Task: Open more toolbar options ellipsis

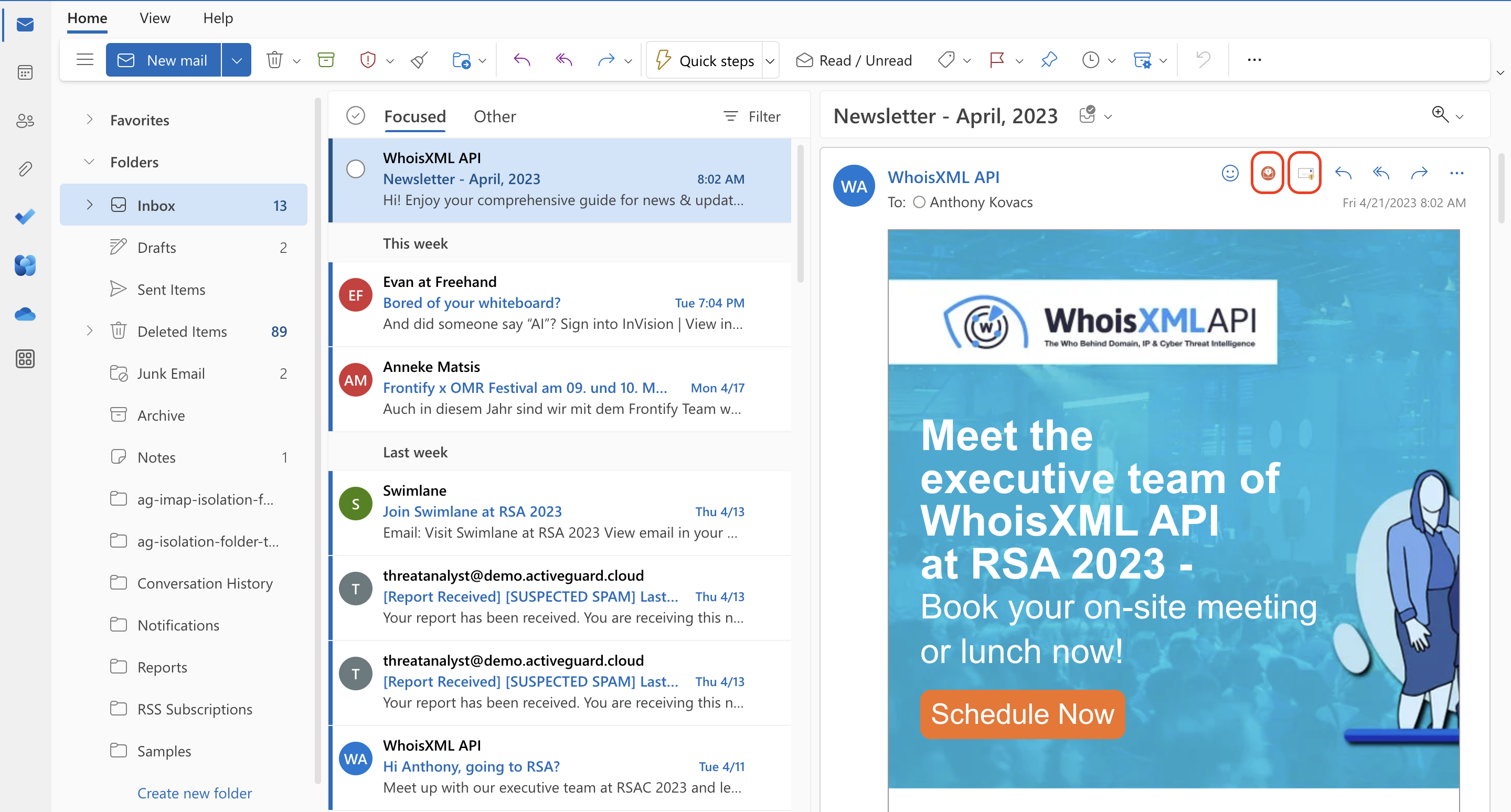Action: pyautogui.click(x=1254, y=60)
